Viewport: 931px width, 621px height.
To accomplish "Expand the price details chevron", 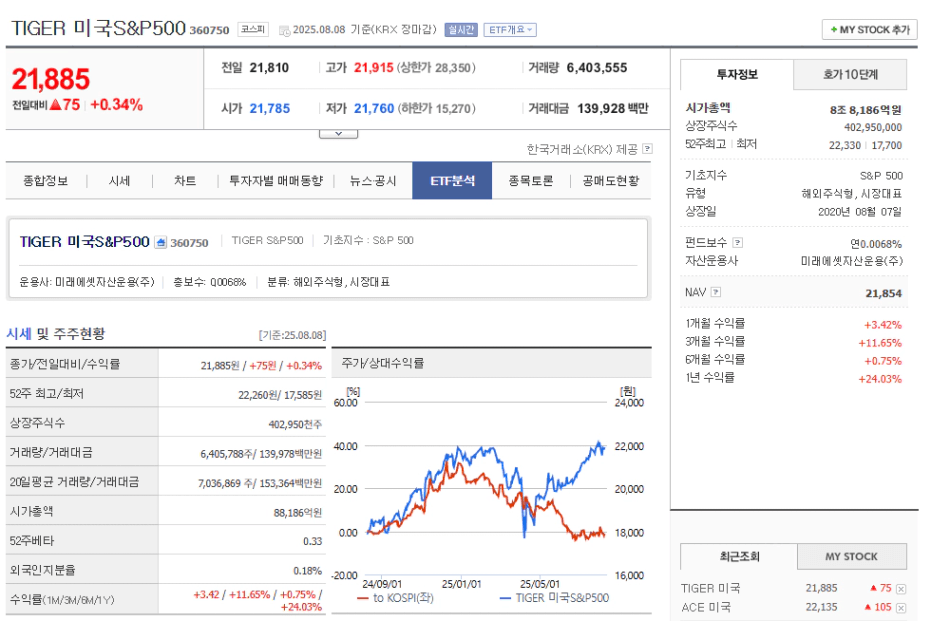I will (338, 134).
